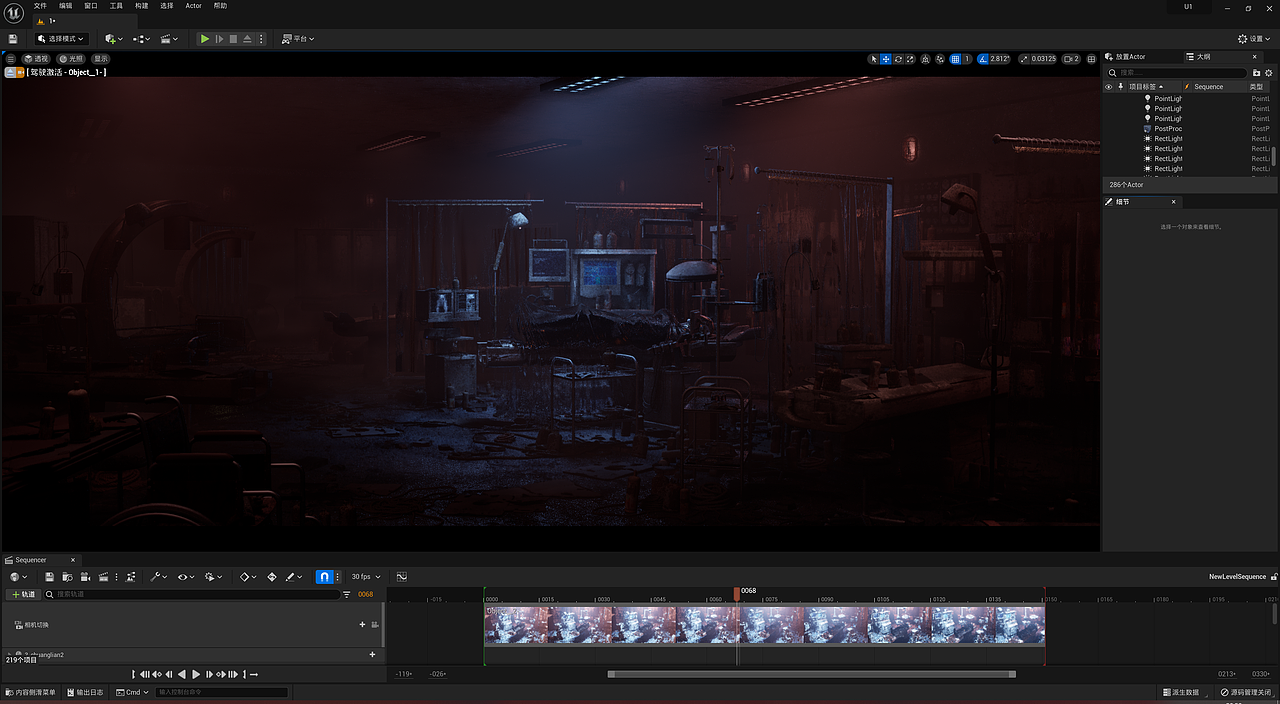Open the 文件 menu
Screen dimensions: 1280x704
tap(40, 6)
